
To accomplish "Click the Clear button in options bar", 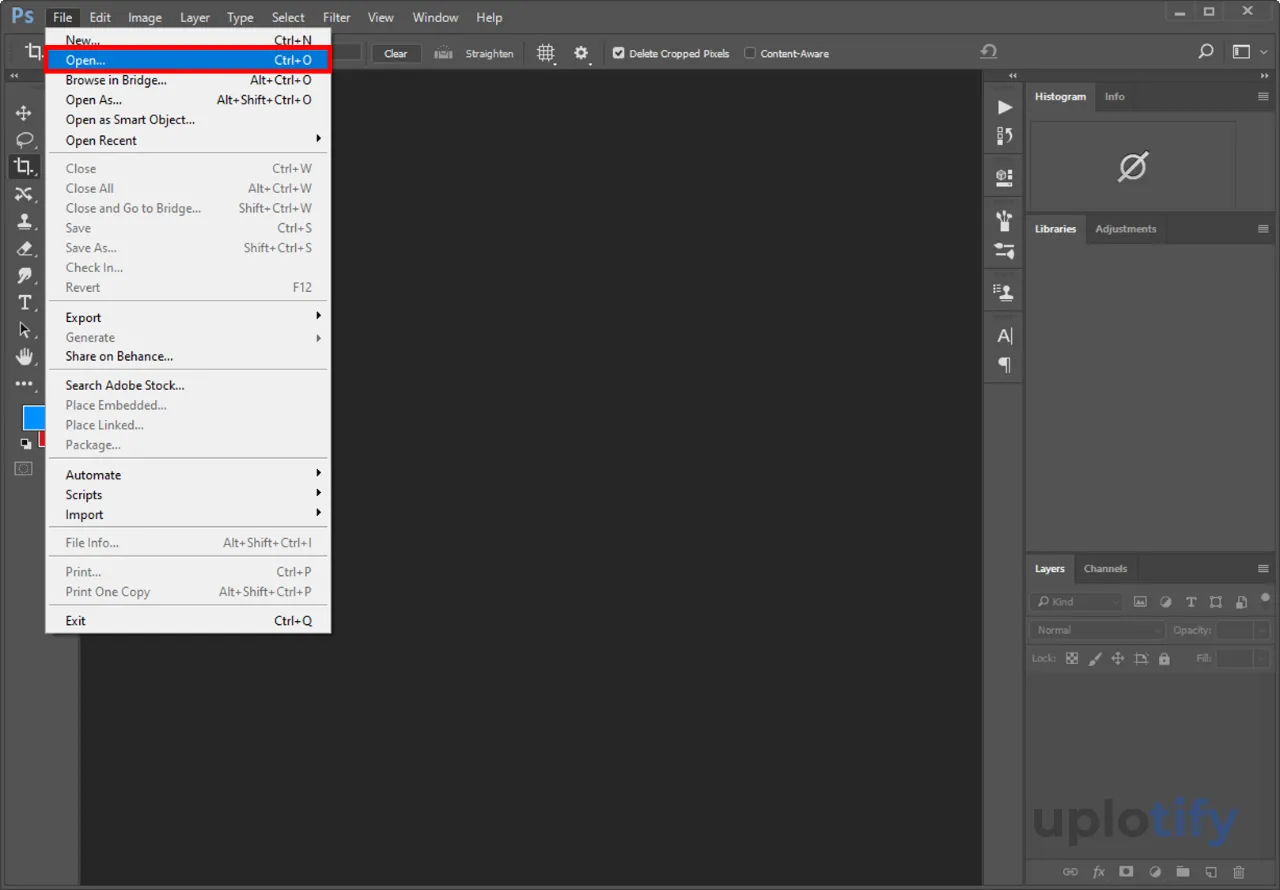I will pyautogui.click(x=396, y=54).
